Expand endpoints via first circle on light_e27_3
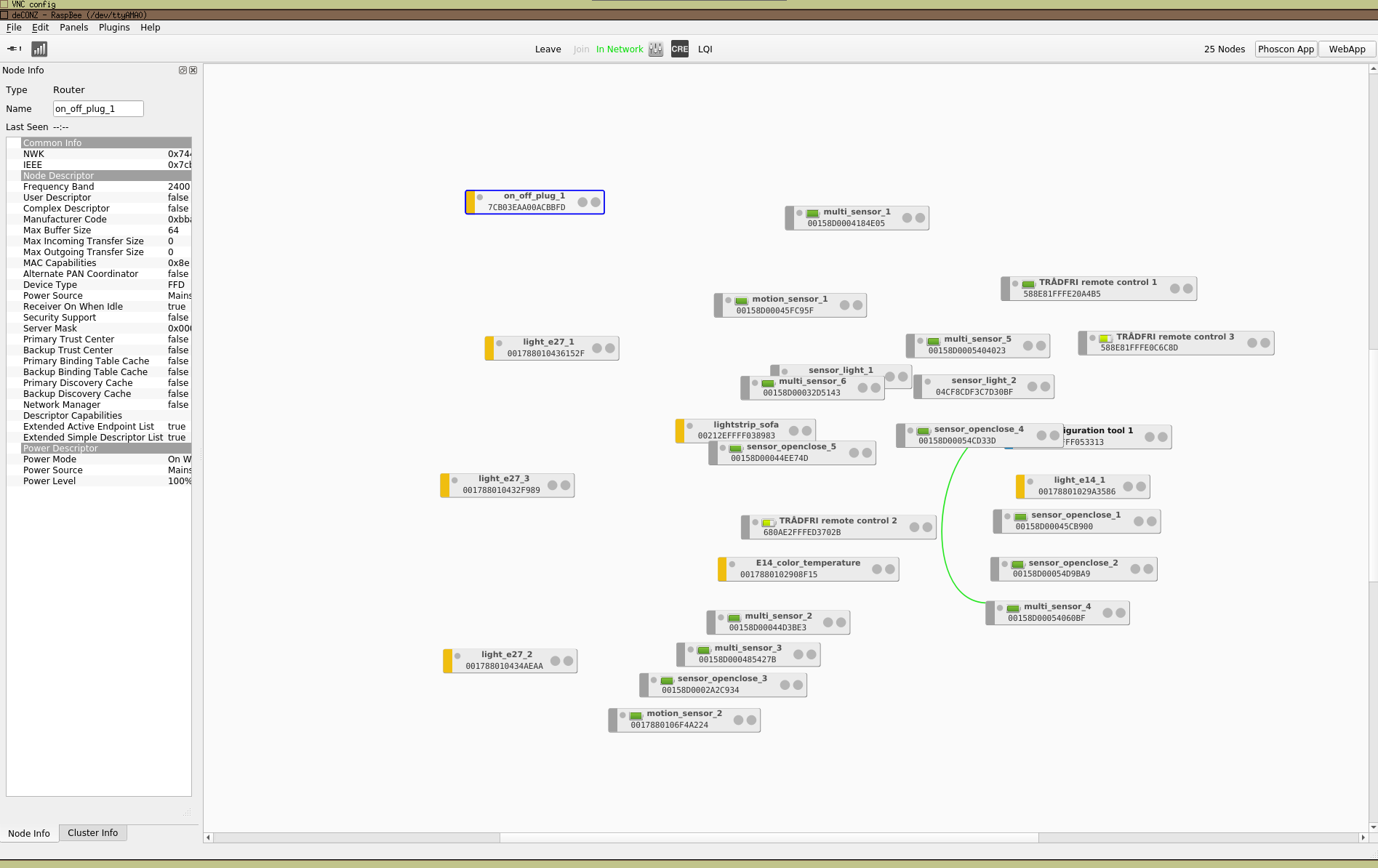Viewport: 1378px width, 868px height. (553, 485)
